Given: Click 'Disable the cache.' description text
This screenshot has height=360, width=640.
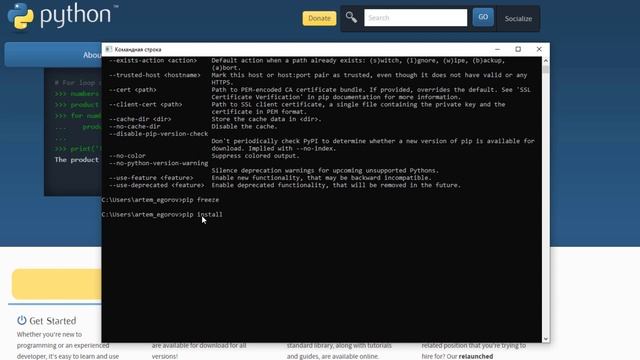Looking at the screenshot, I should click(244, 127).
